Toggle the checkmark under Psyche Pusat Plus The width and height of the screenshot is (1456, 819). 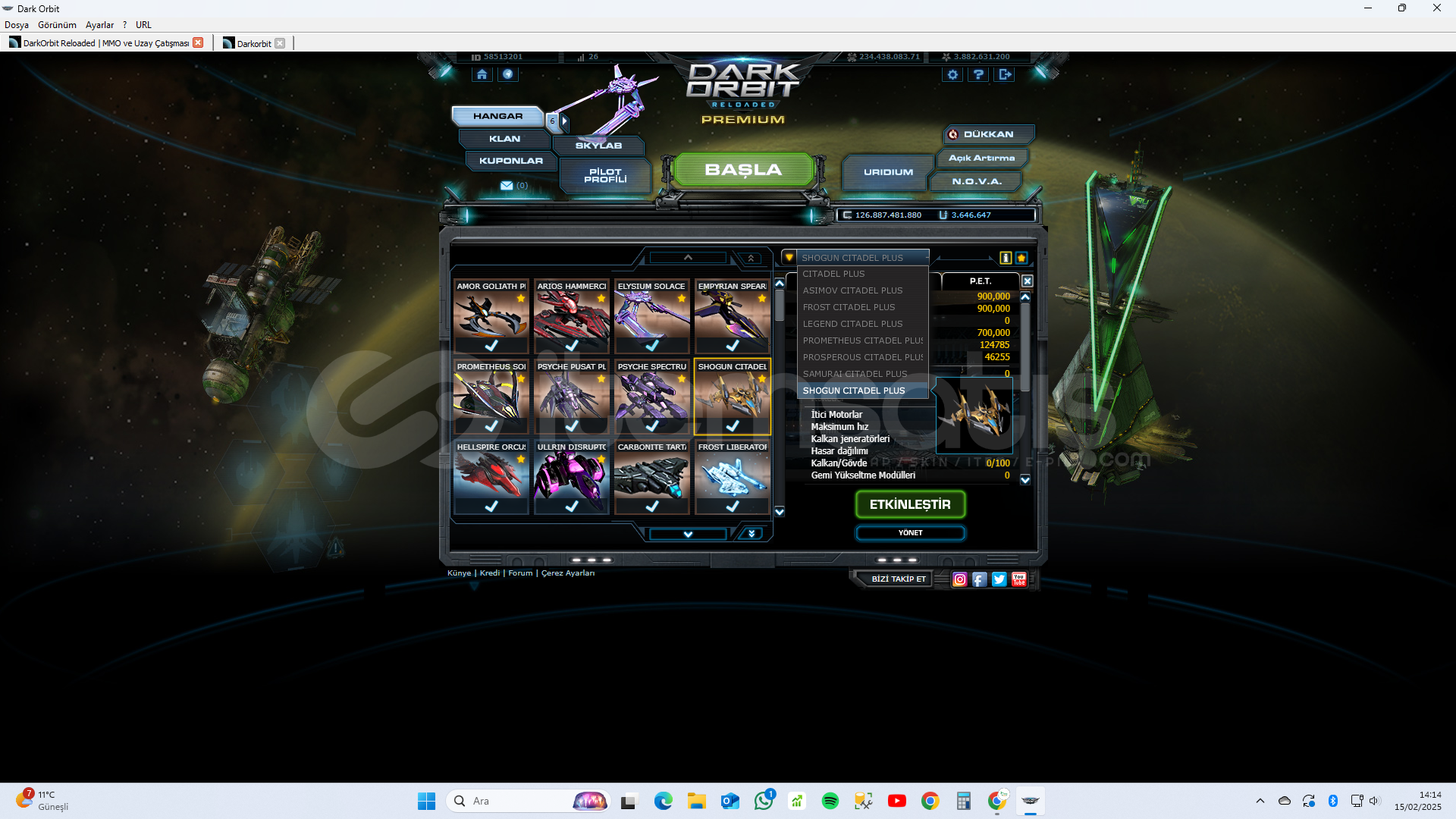coord(572,426)
